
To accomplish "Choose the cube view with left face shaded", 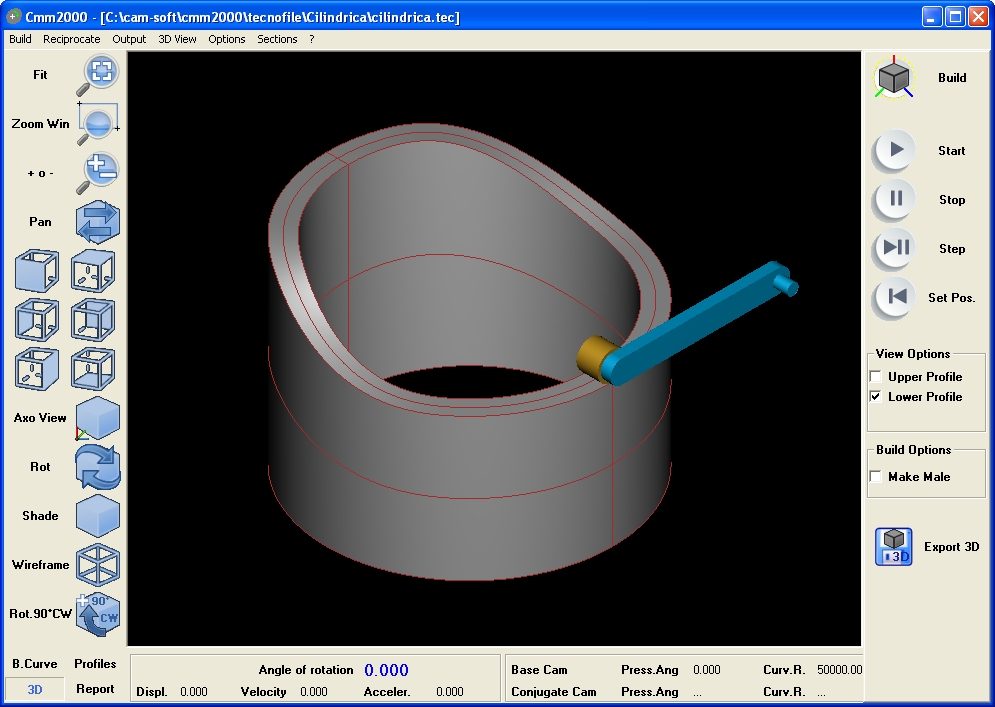I will (x=37, y=271).
